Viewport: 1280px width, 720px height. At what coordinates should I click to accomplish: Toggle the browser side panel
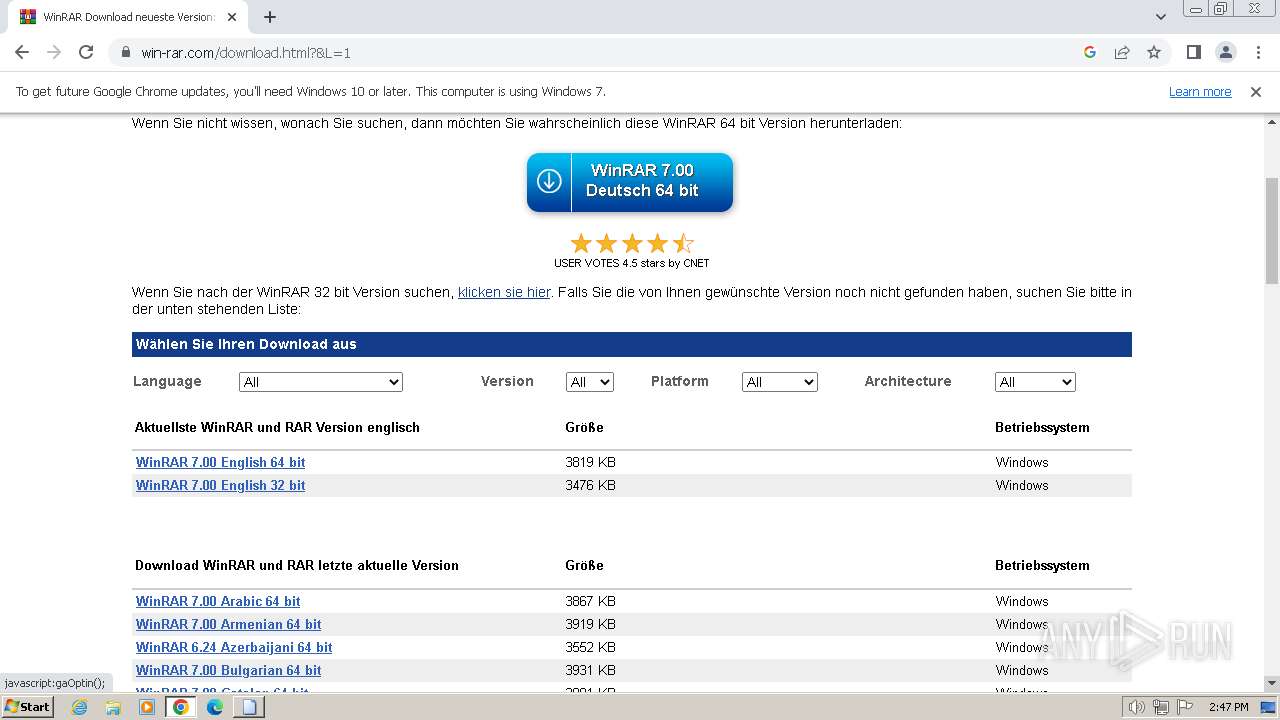pos(1193,52)
